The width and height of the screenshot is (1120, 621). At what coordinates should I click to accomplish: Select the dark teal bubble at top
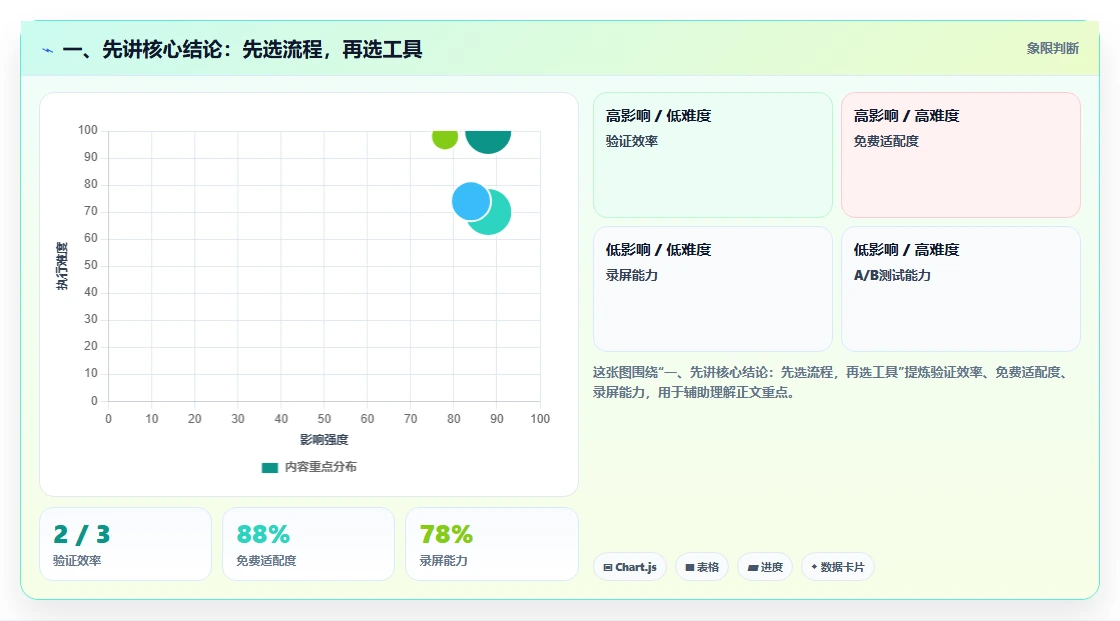pyautogui.click(x=488, y=141)
